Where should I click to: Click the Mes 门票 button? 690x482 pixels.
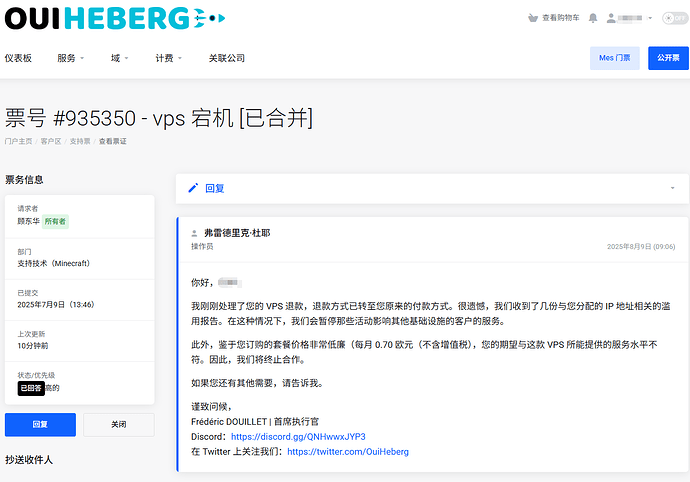(x=614, y=58)
